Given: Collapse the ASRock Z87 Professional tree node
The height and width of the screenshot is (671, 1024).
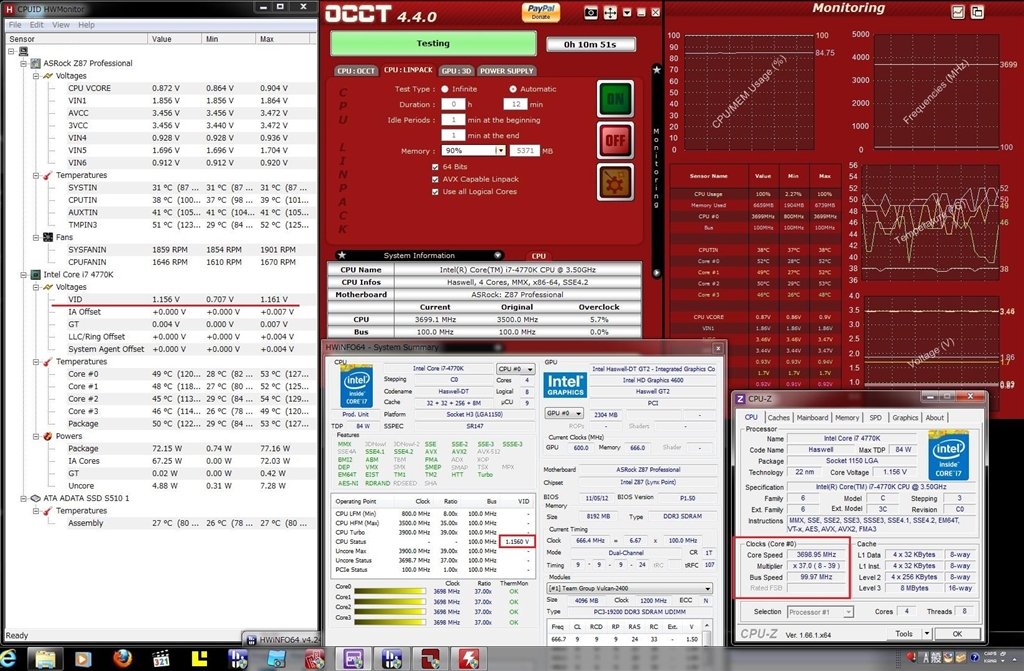Looking at the screenshot, I should click(x=24, y=63).
